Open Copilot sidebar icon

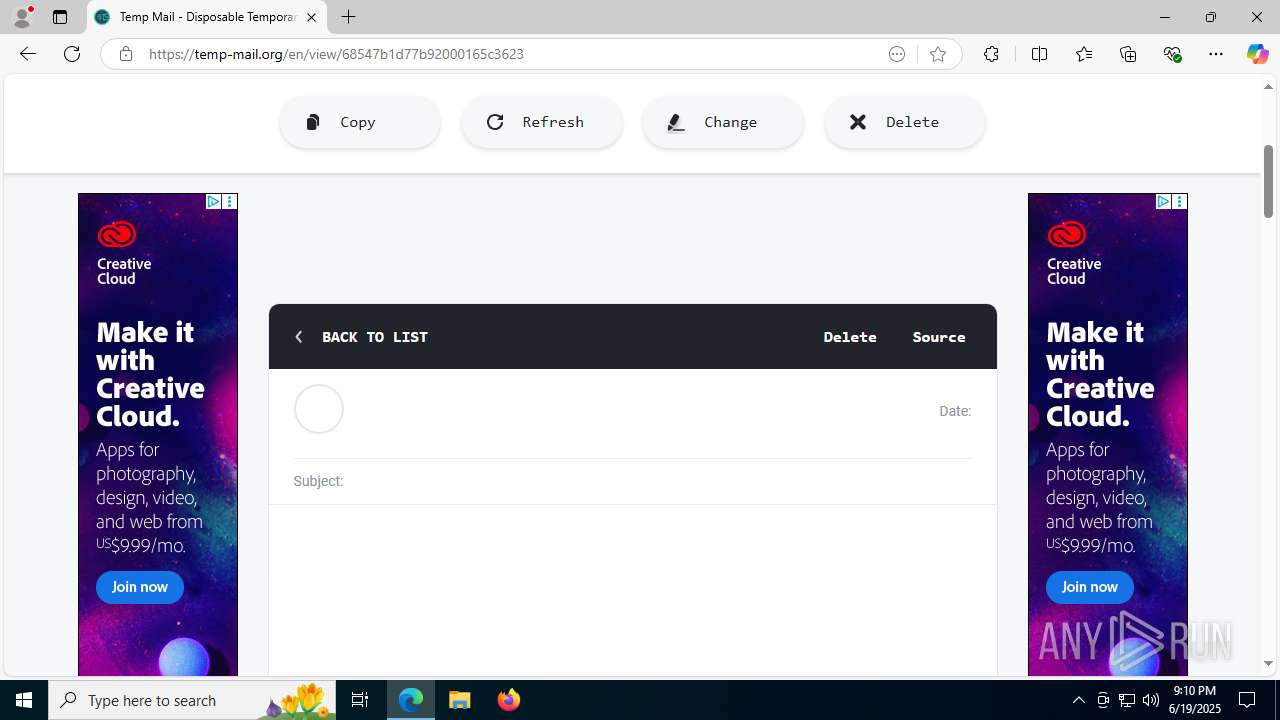tap(1257, 54)
